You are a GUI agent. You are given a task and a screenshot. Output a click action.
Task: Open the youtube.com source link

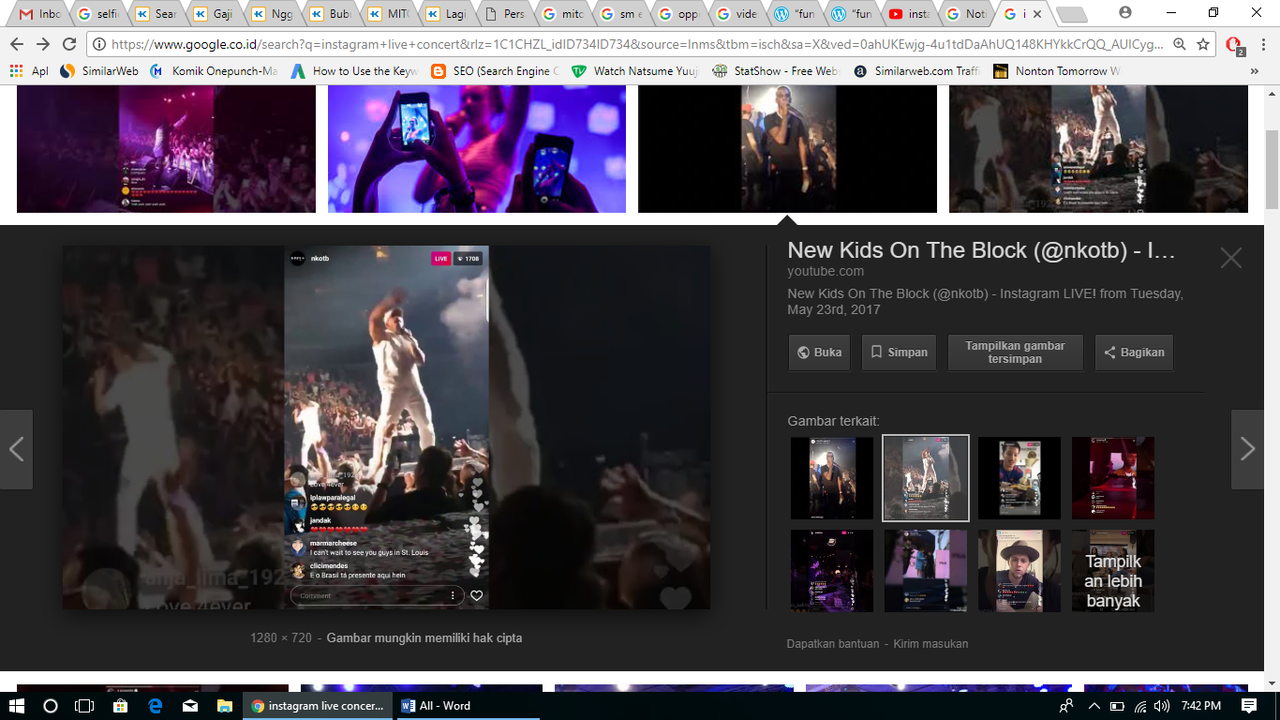pos(826,271)
